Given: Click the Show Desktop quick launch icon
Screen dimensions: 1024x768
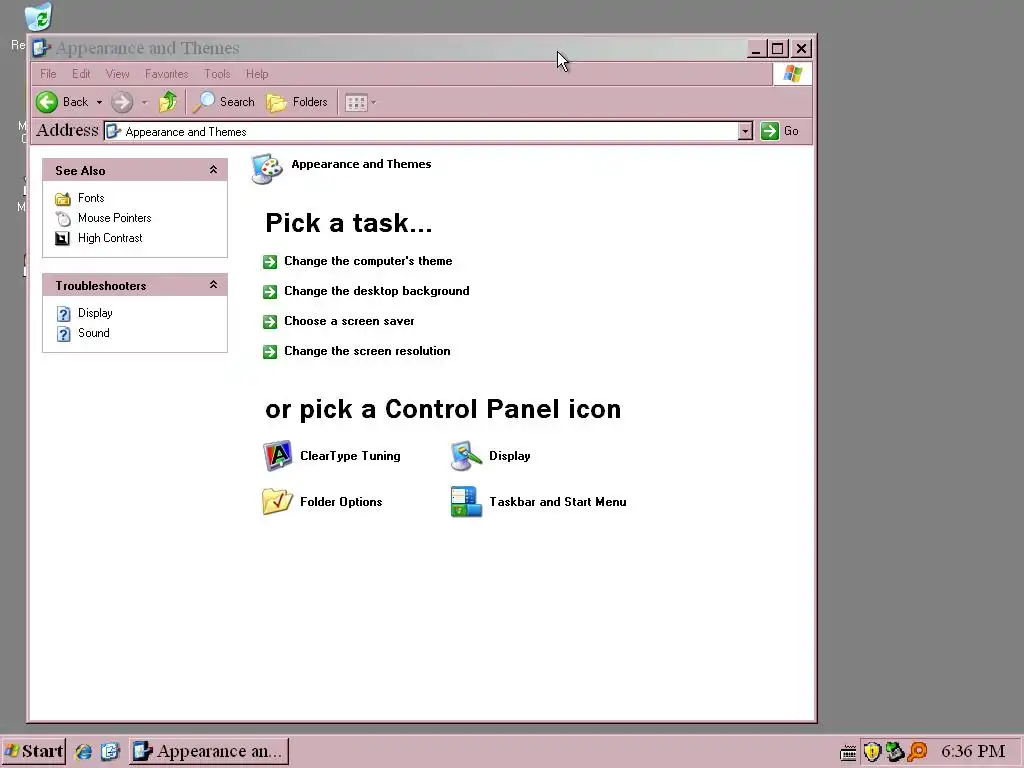Looking at the screenshot, I should (110, 752).
